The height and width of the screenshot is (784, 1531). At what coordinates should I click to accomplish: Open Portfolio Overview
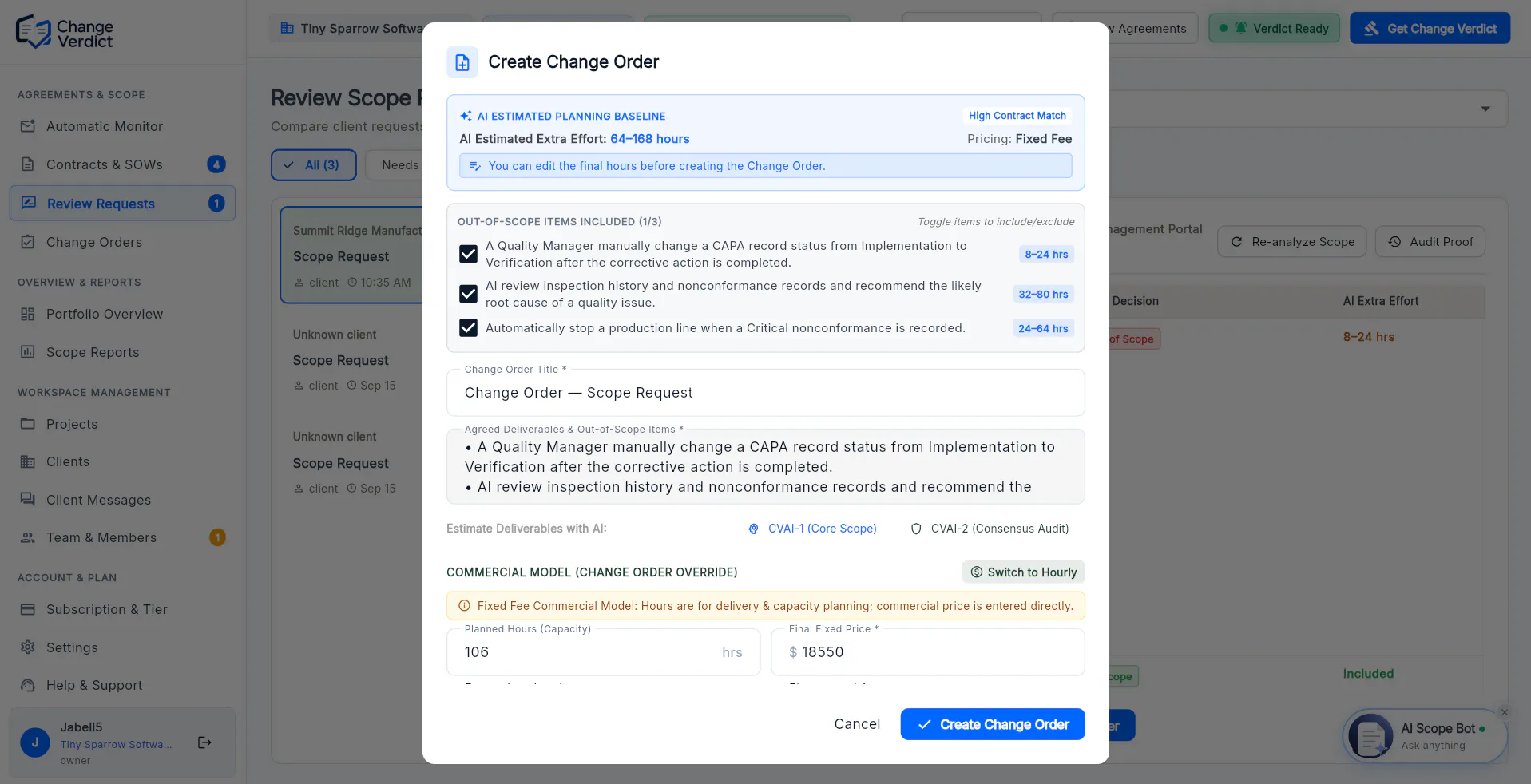tap(122, 314)
